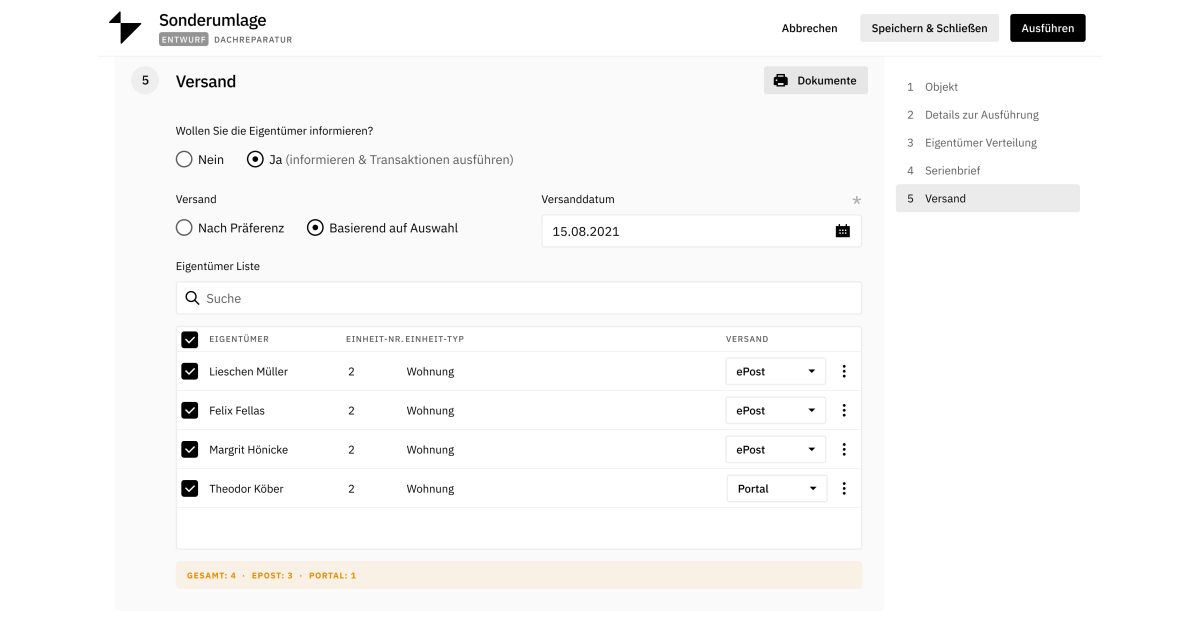Go to step 1 Objekt

(x=988, y=87)
